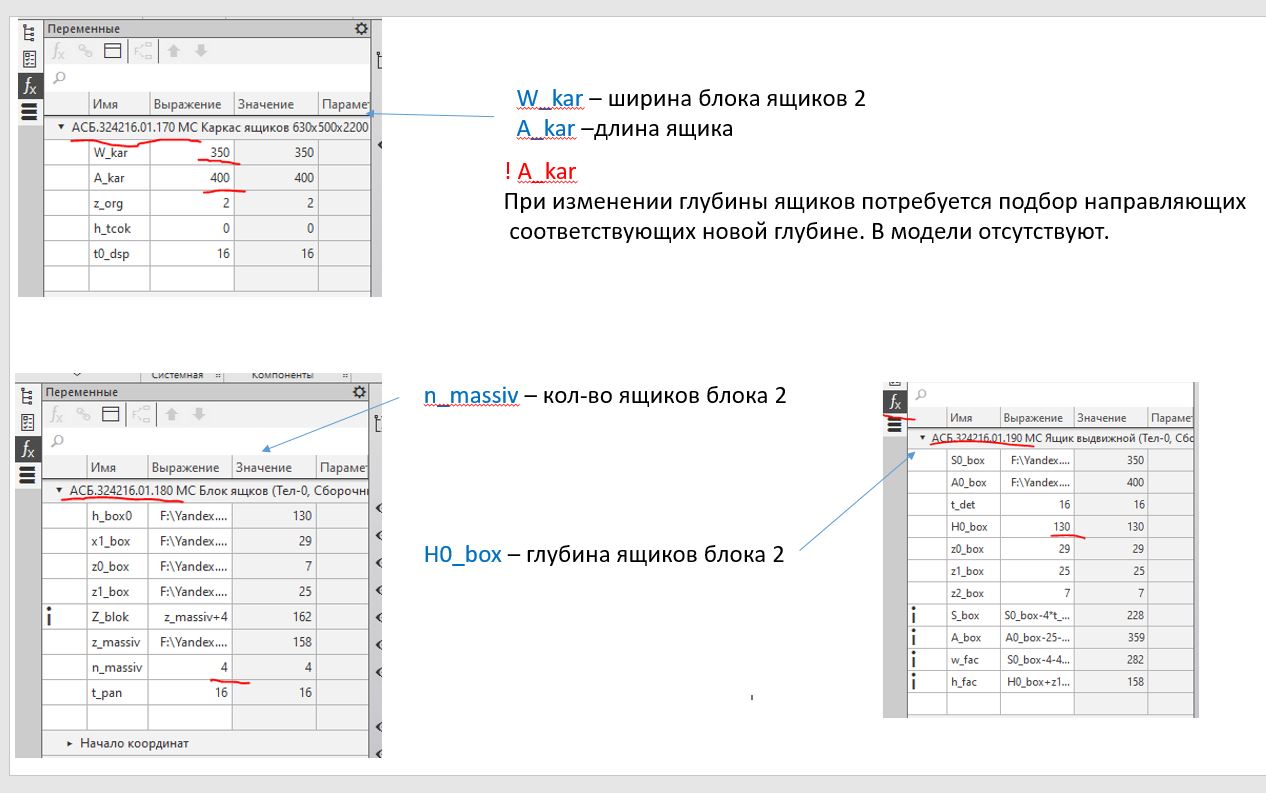The image size is (1266, 793).
Task: Click the search magnifier in the right-hand panel
Action: pos(921,395)
